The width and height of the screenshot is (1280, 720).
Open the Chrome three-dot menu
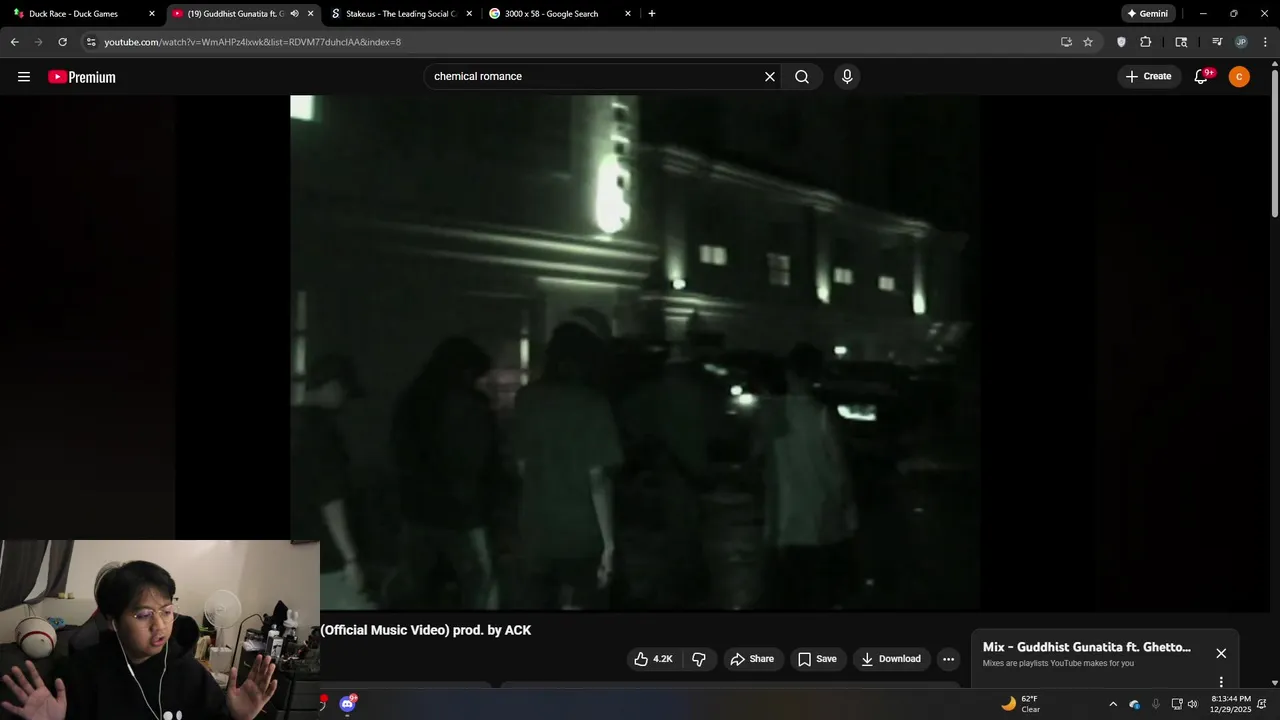pyautogui.click(x=1266, y=42)
